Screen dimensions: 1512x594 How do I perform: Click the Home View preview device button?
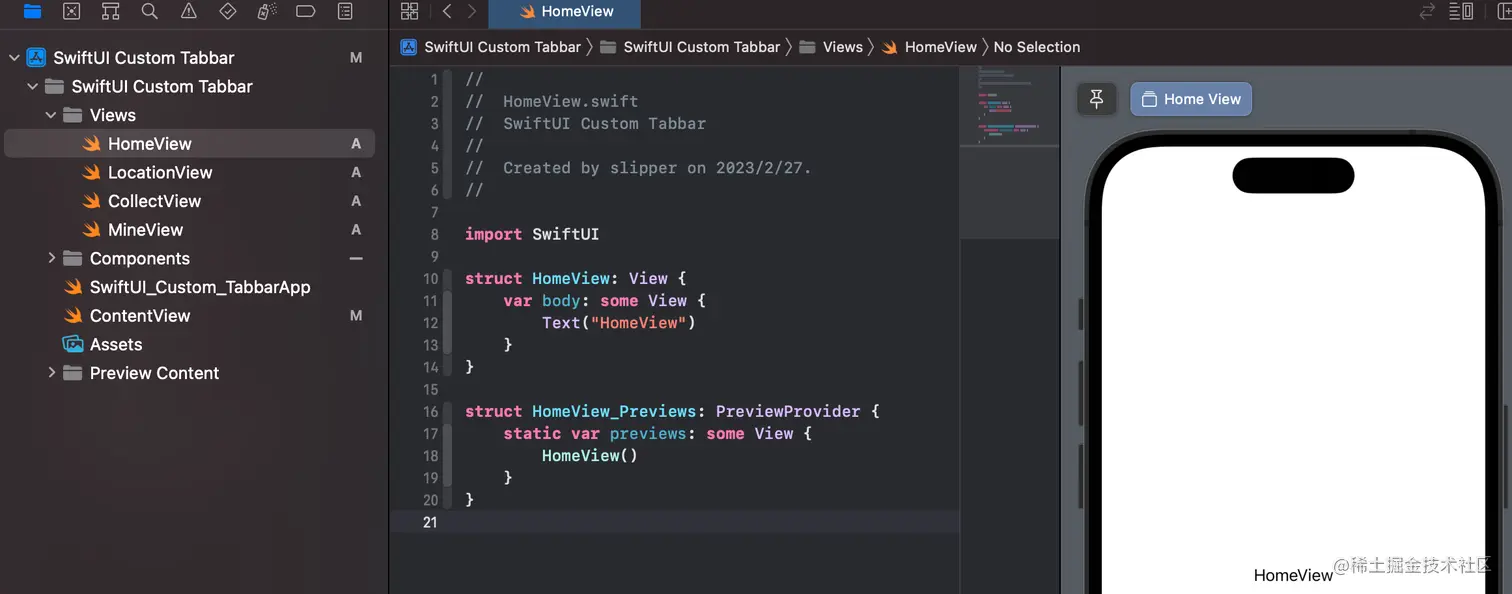pyautogui.click(x=1190, y=98)
